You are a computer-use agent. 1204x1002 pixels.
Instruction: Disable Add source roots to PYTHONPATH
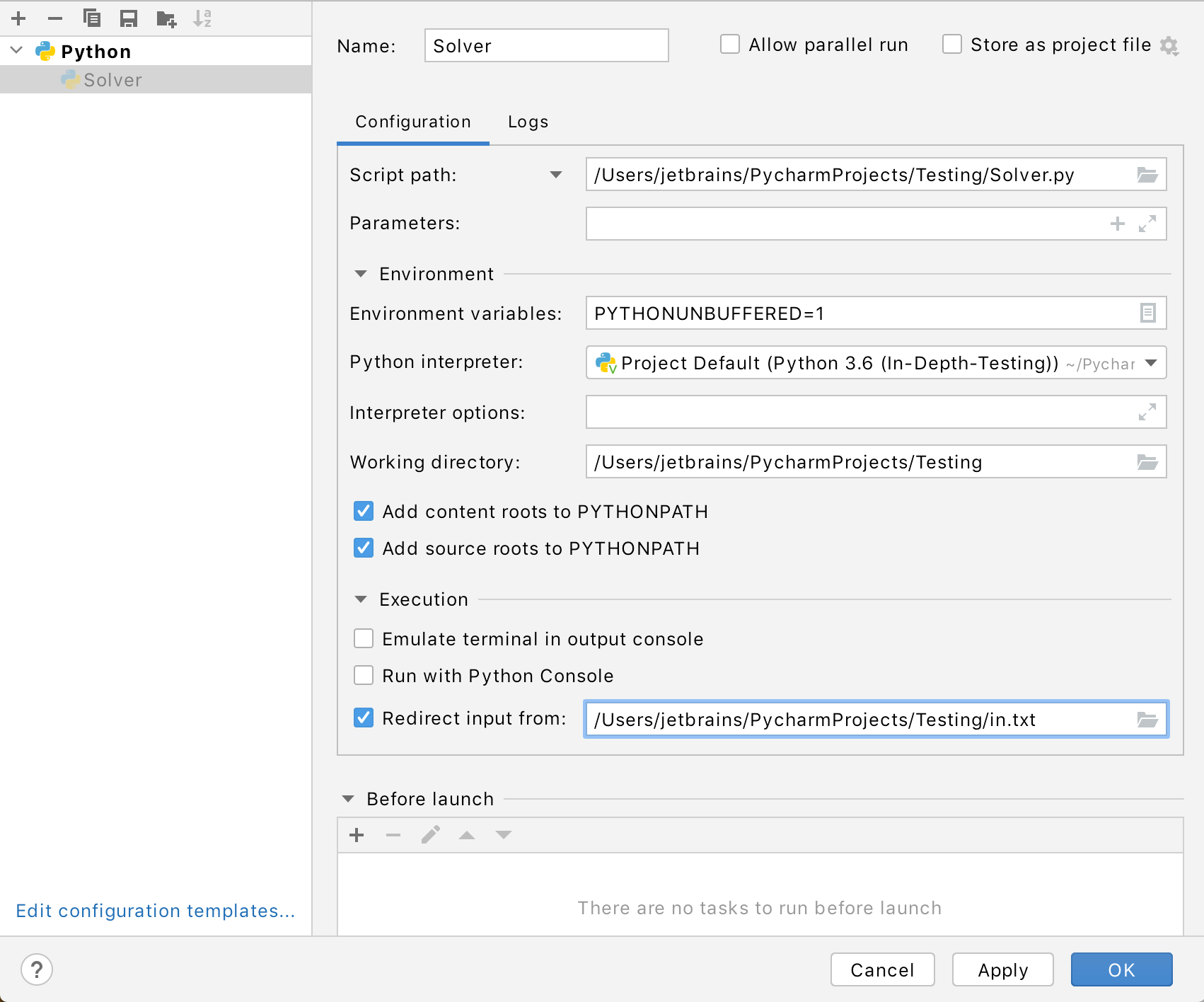(363, 548)
